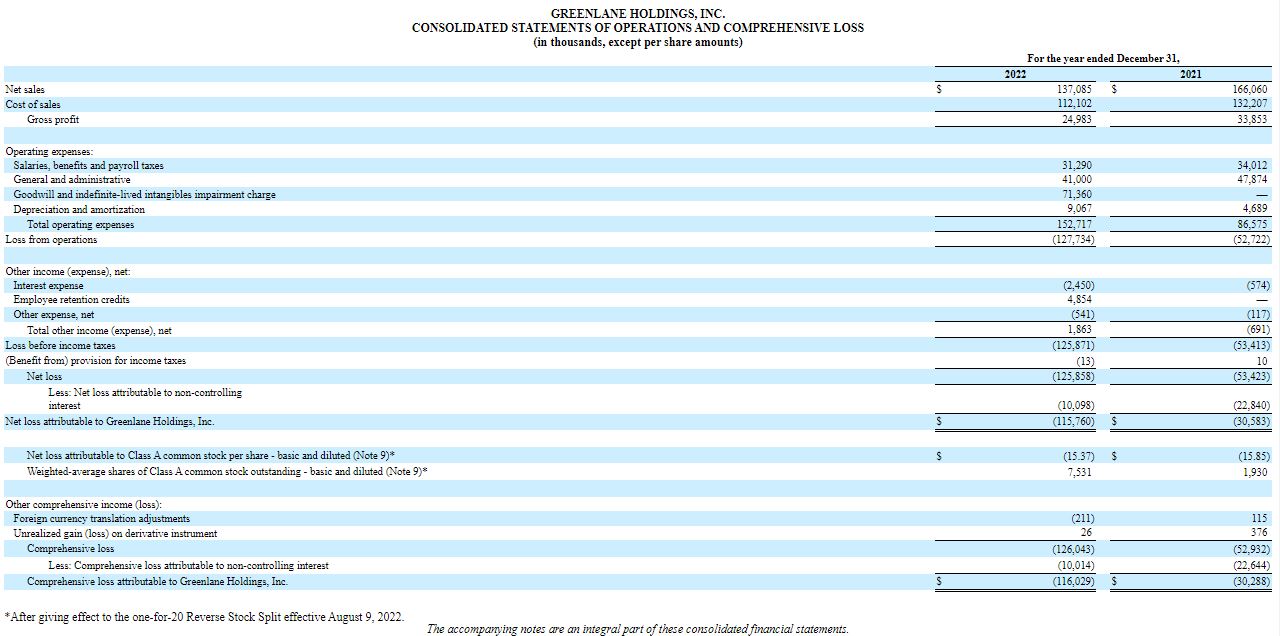The width and height of the screenshot is (1280, 636).
Task: Click the 2021 column header
Action: pyautogui.click(x=1190, y=74)
